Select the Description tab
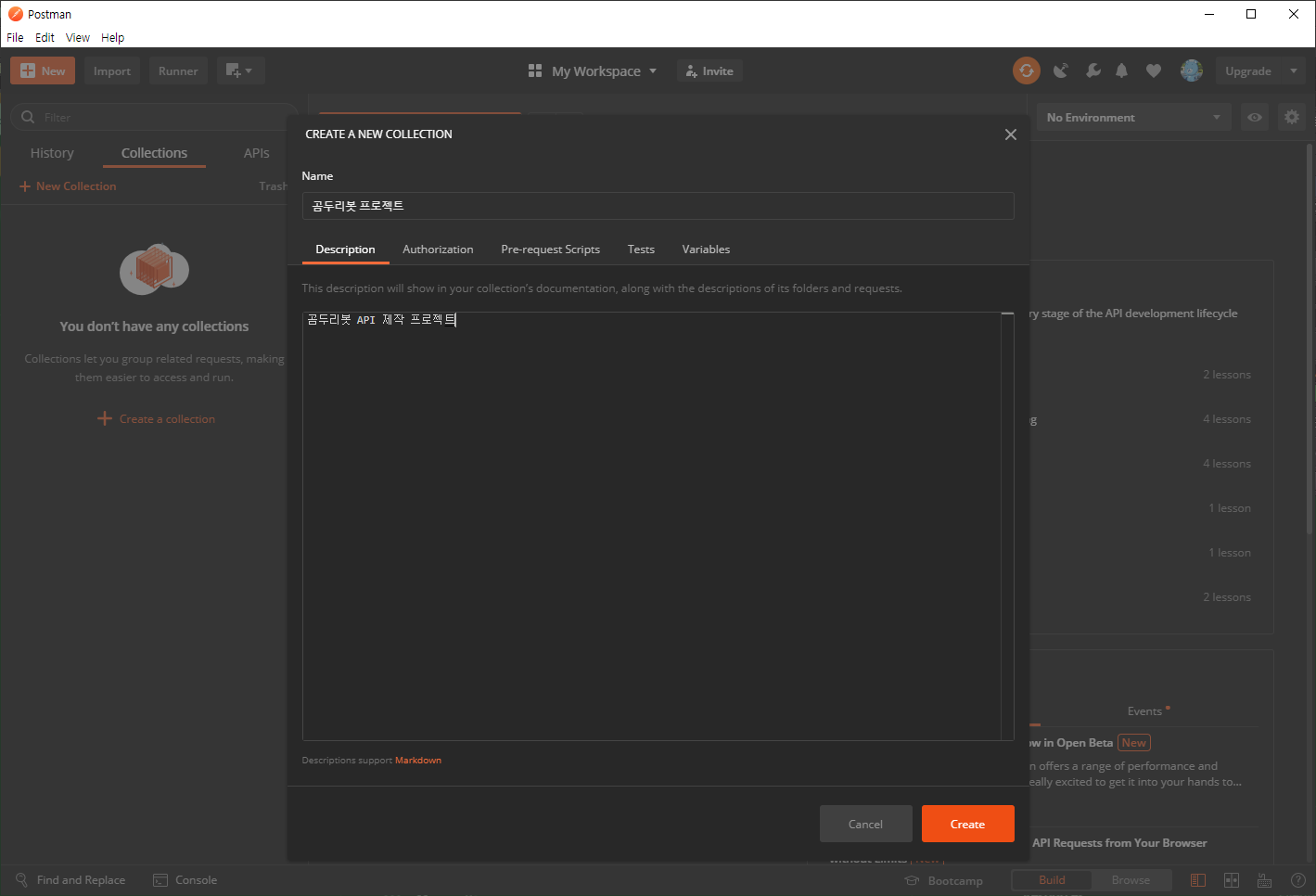The image size is (1316, 896). pos(345,250)
